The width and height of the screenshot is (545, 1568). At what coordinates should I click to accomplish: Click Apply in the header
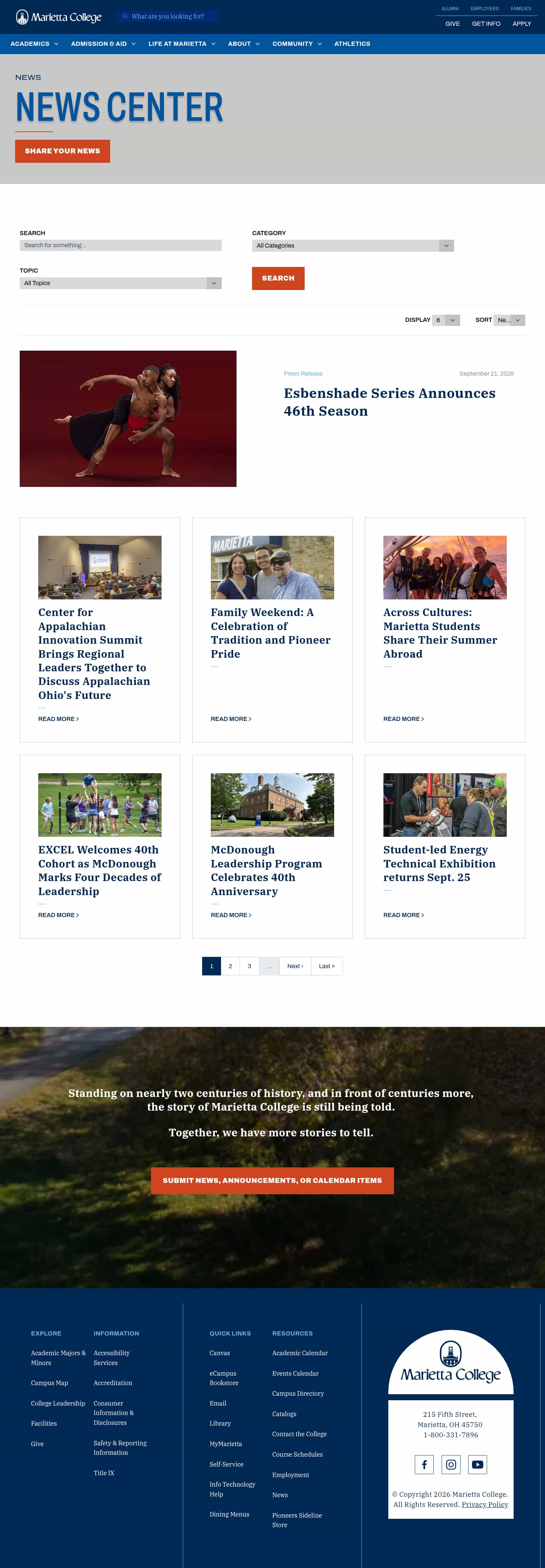522,24
